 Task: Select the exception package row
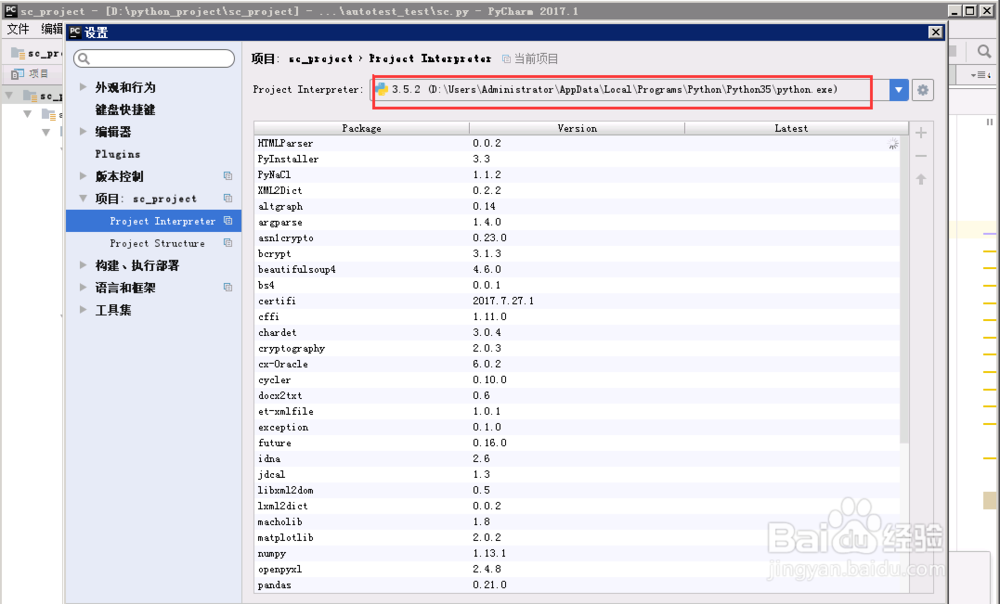[577, 427]
